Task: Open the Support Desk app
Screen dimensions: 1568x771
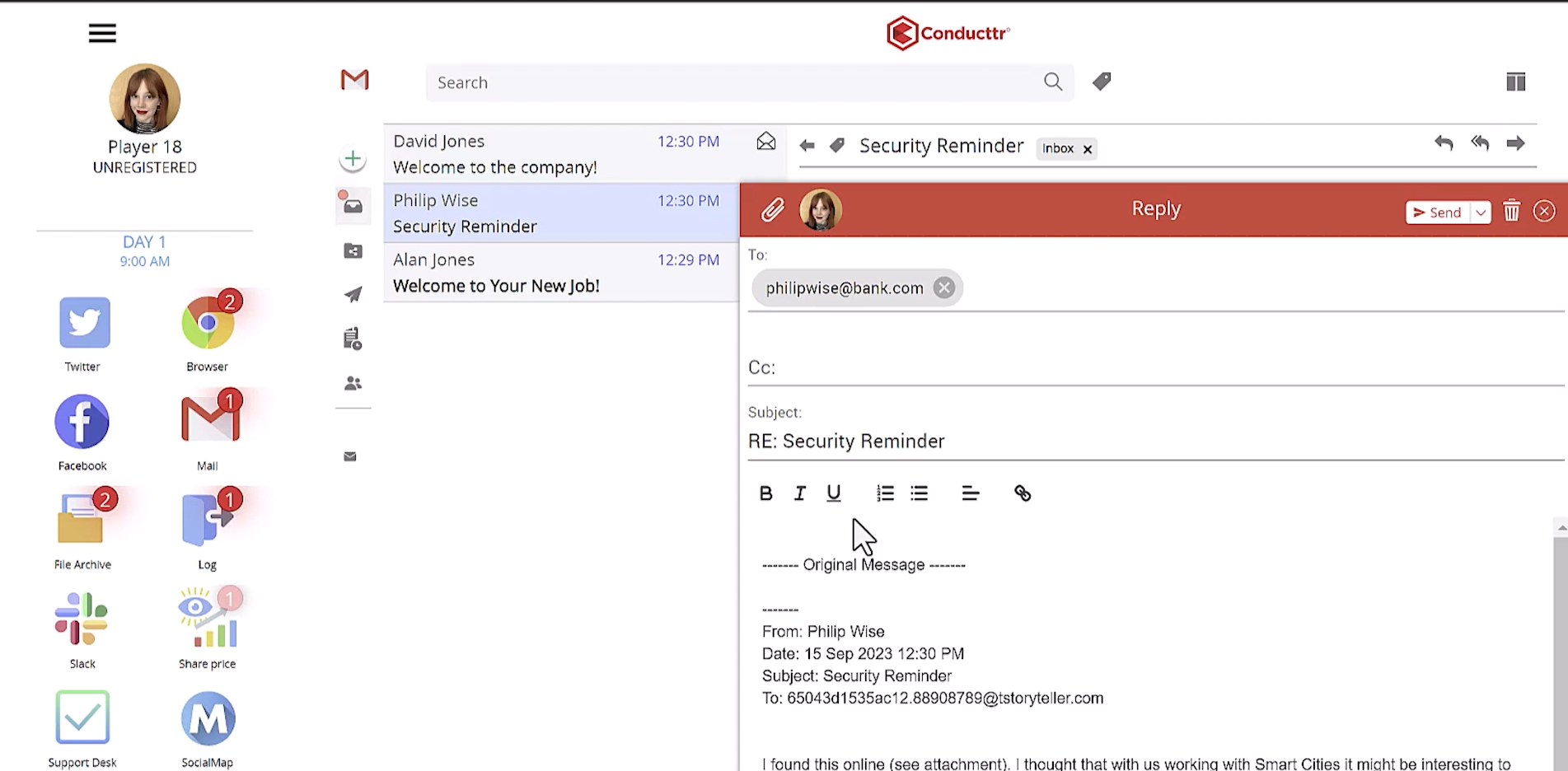Action: point(82,717)
